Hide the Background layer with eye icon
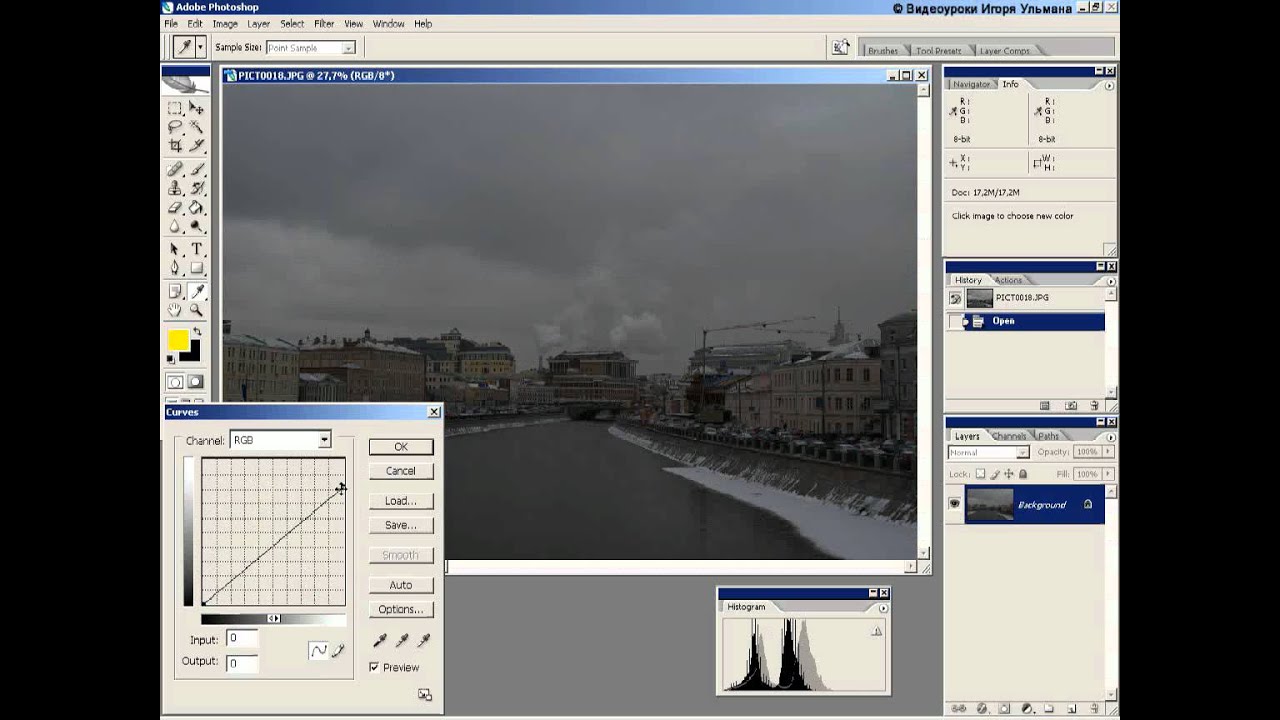 coord(954,504)
